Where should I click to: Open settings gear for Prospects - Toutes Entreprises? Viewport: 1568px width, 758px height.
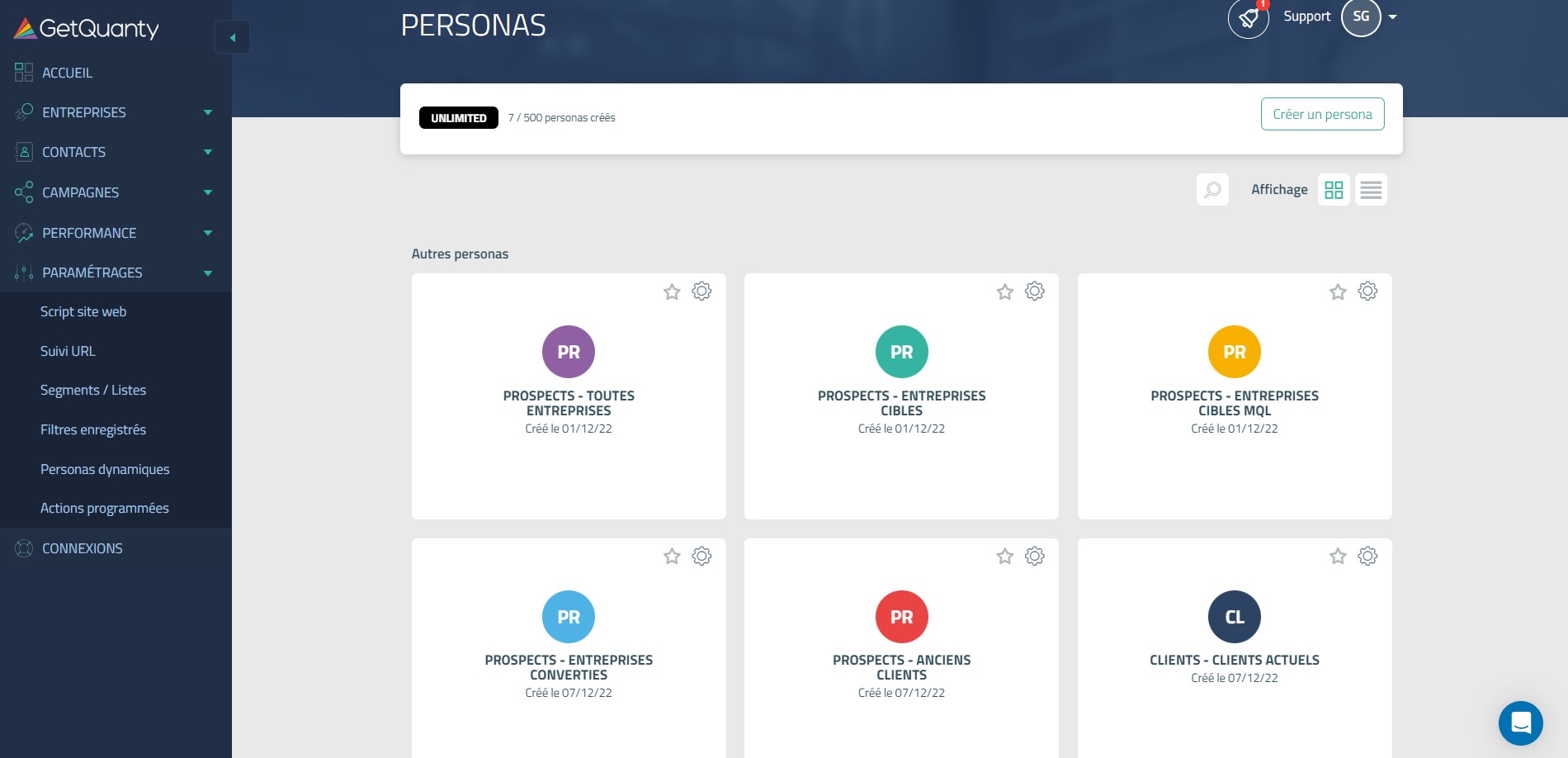(701, 291)
